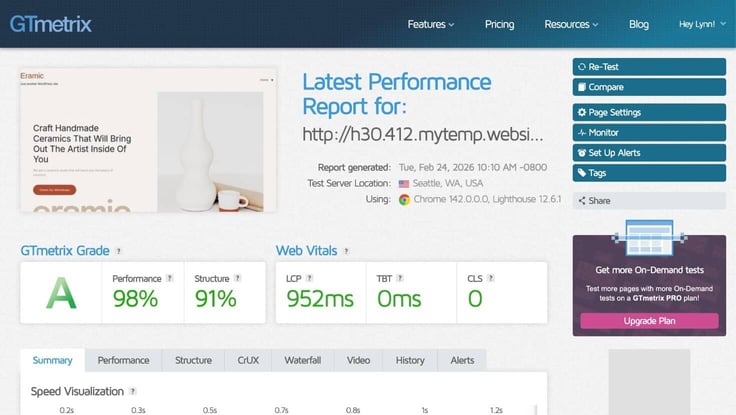The height and width of the screenshot is (415, 736).
Task: Click the tested URL h30.412.mytemp.websi...
Action: pyautogui.click(x=422, y=134)
